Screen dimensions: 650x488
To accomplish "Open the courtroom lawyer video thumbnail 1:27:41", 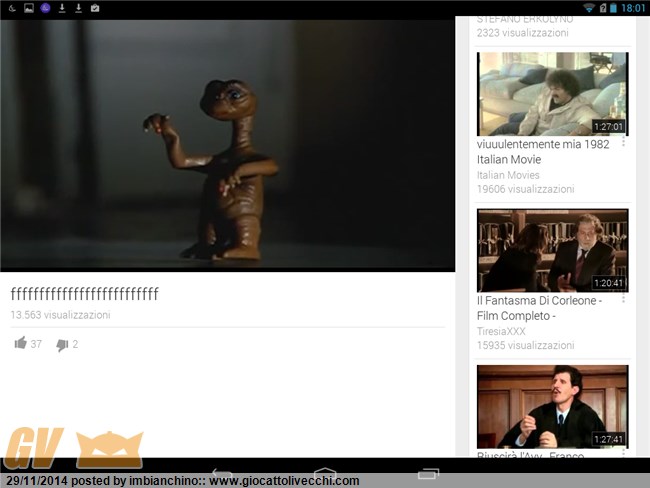I will (553, 407).
